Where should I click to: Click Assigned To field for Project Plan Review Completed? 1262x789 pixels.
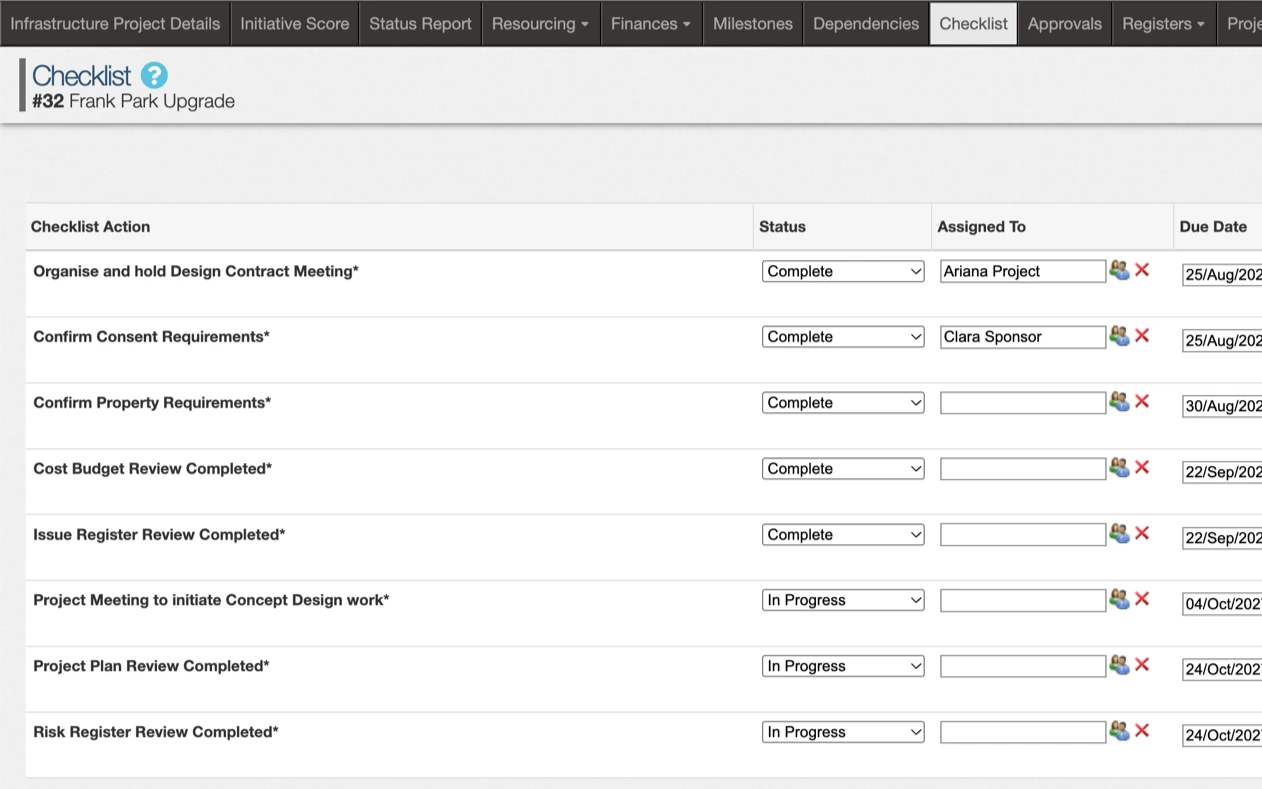pos(1023,666)
